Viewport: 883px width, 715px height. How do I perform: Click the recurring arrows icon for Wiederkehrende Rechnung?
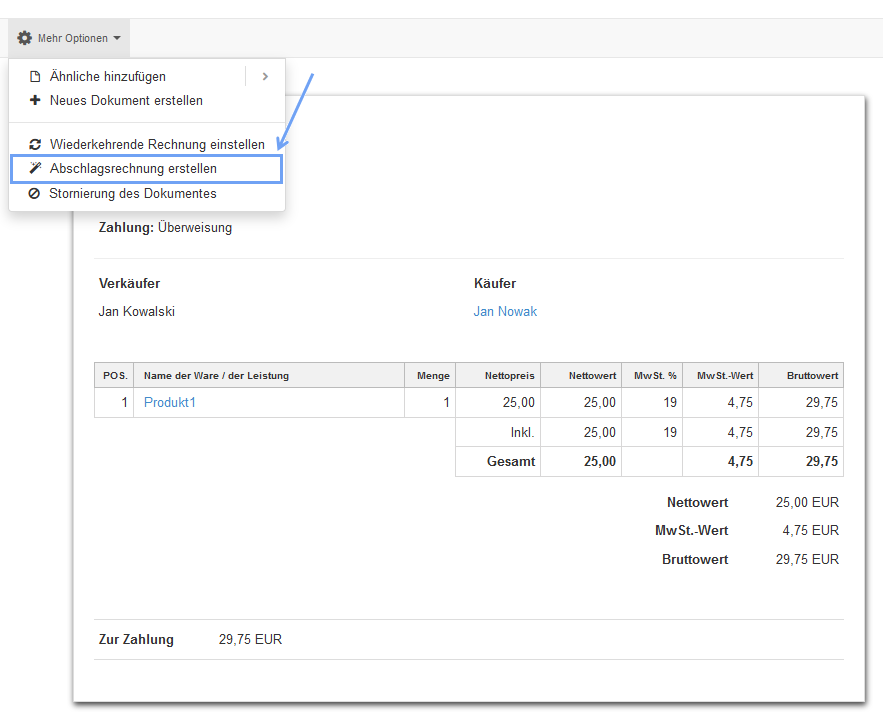[35, 145]
